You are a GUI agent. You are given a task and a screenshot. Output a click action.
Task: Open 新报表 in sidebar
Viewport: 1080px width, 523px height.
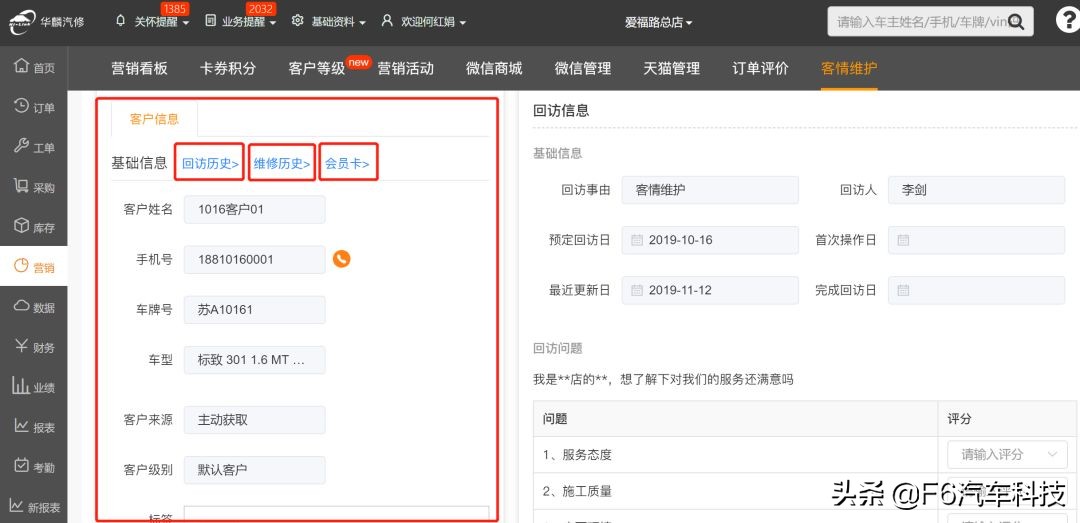click(34, 506)
